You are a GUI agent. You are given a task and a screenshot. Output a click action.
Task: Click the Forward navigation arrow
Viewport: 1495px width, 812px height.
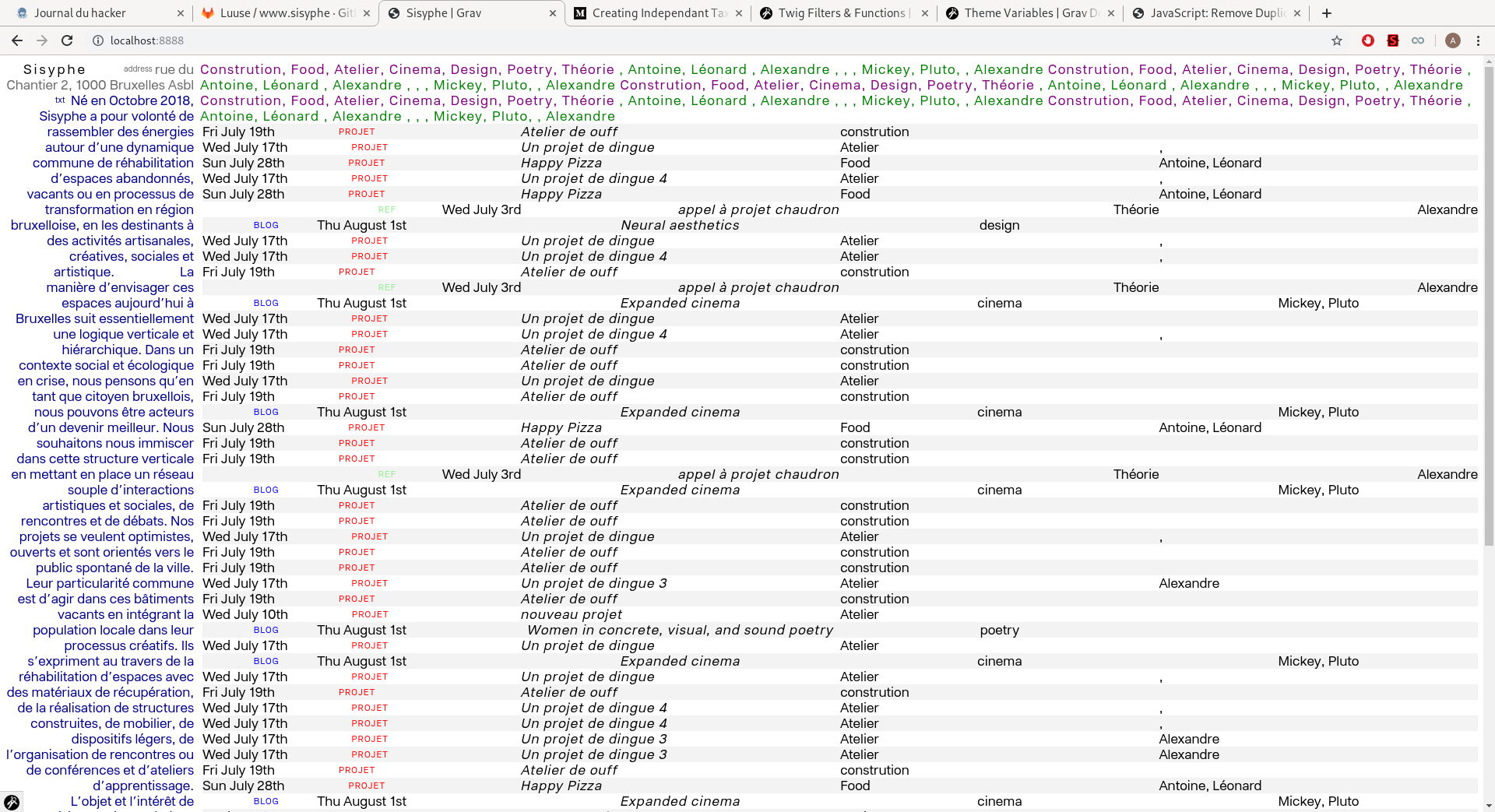click(42, 40)
